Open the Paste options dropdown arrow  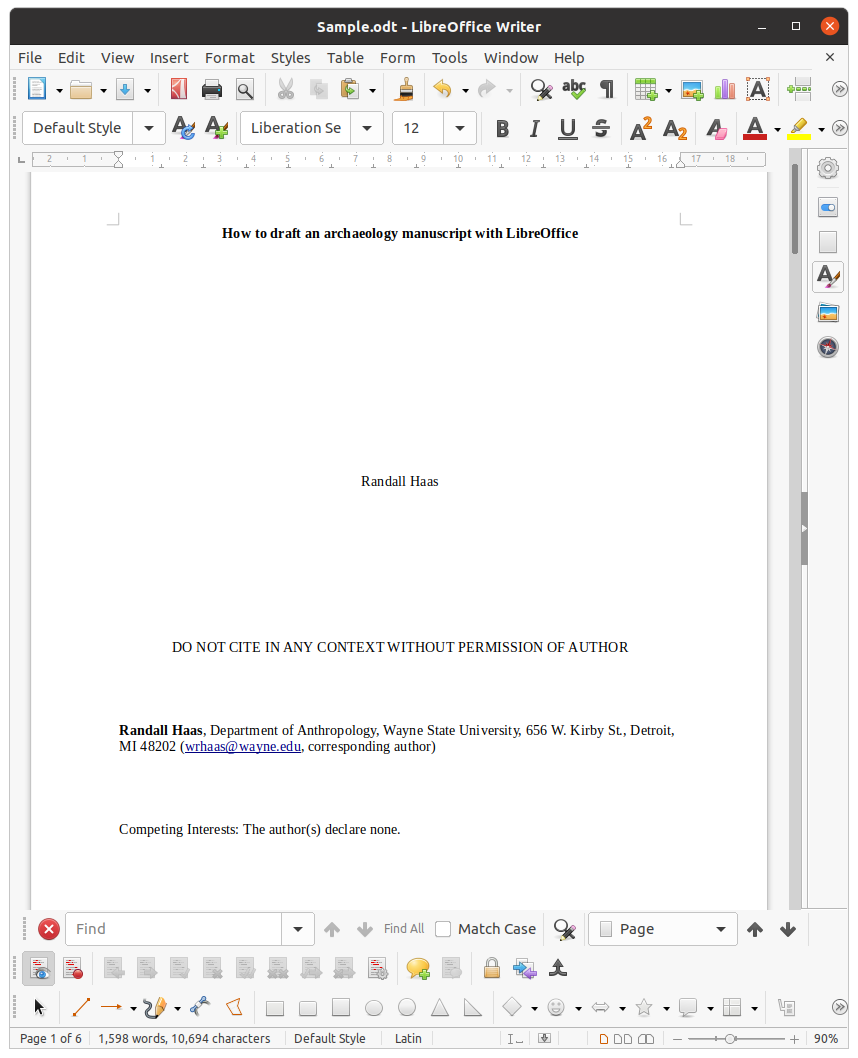[372, 90]
